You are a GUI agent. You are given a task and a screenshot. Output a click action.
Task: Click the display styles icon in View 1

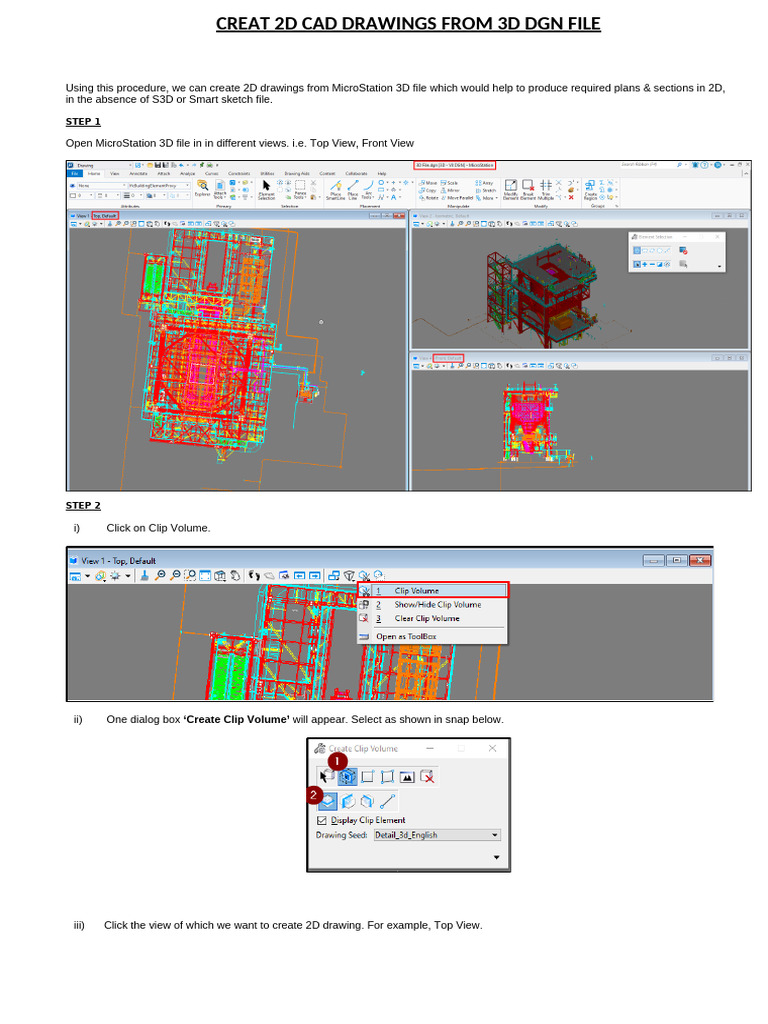coord(100,576)
